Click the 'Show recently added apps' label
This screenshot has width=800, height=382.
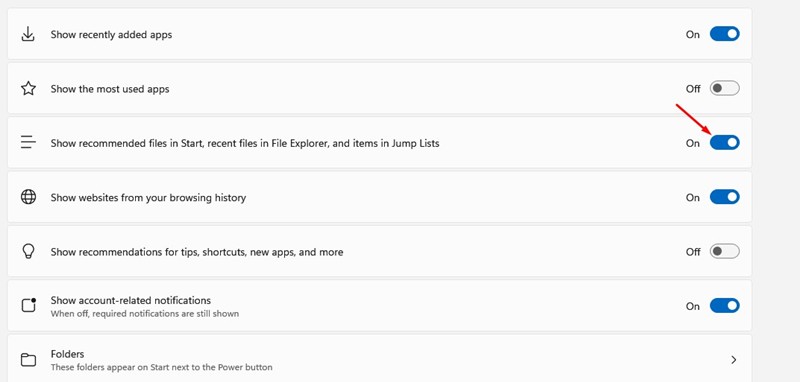pos(111,35)
